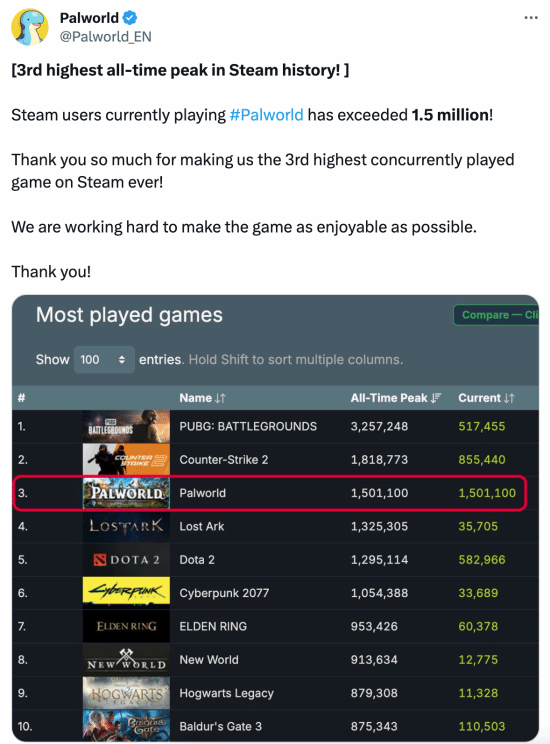Click the Cyberpunk 2077 yellow logo
This screenshot has width=550, height=744.
(126, 593)
